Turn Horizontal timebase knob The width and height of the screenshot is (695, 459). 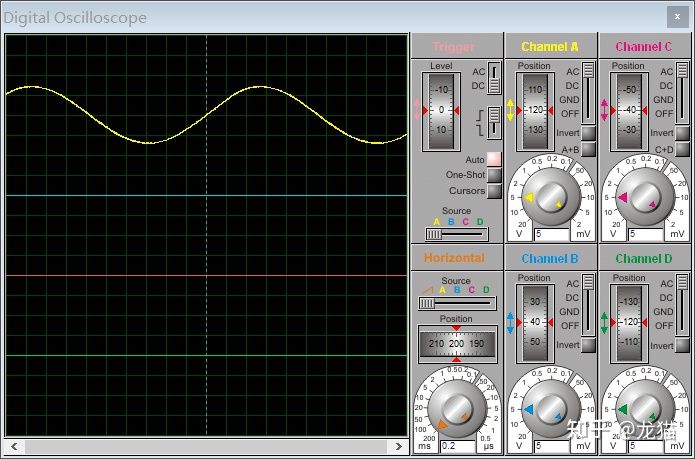(457, 409)
